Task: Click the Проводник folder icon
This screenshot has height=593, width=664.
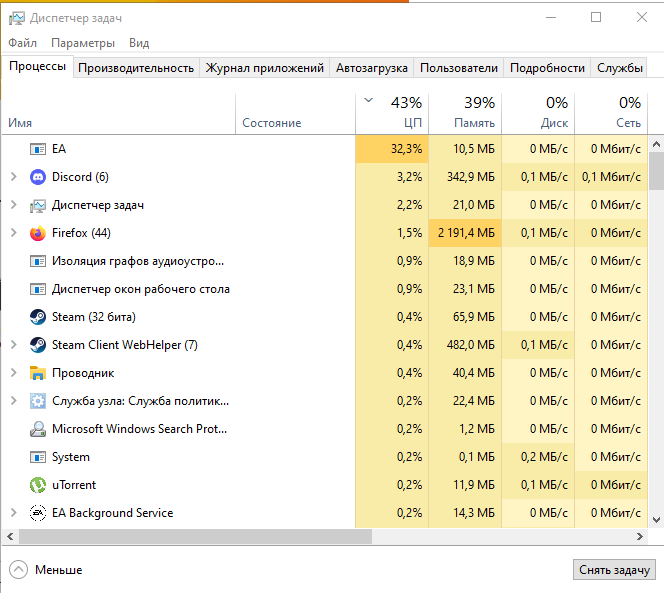Action: click(38, 373)
